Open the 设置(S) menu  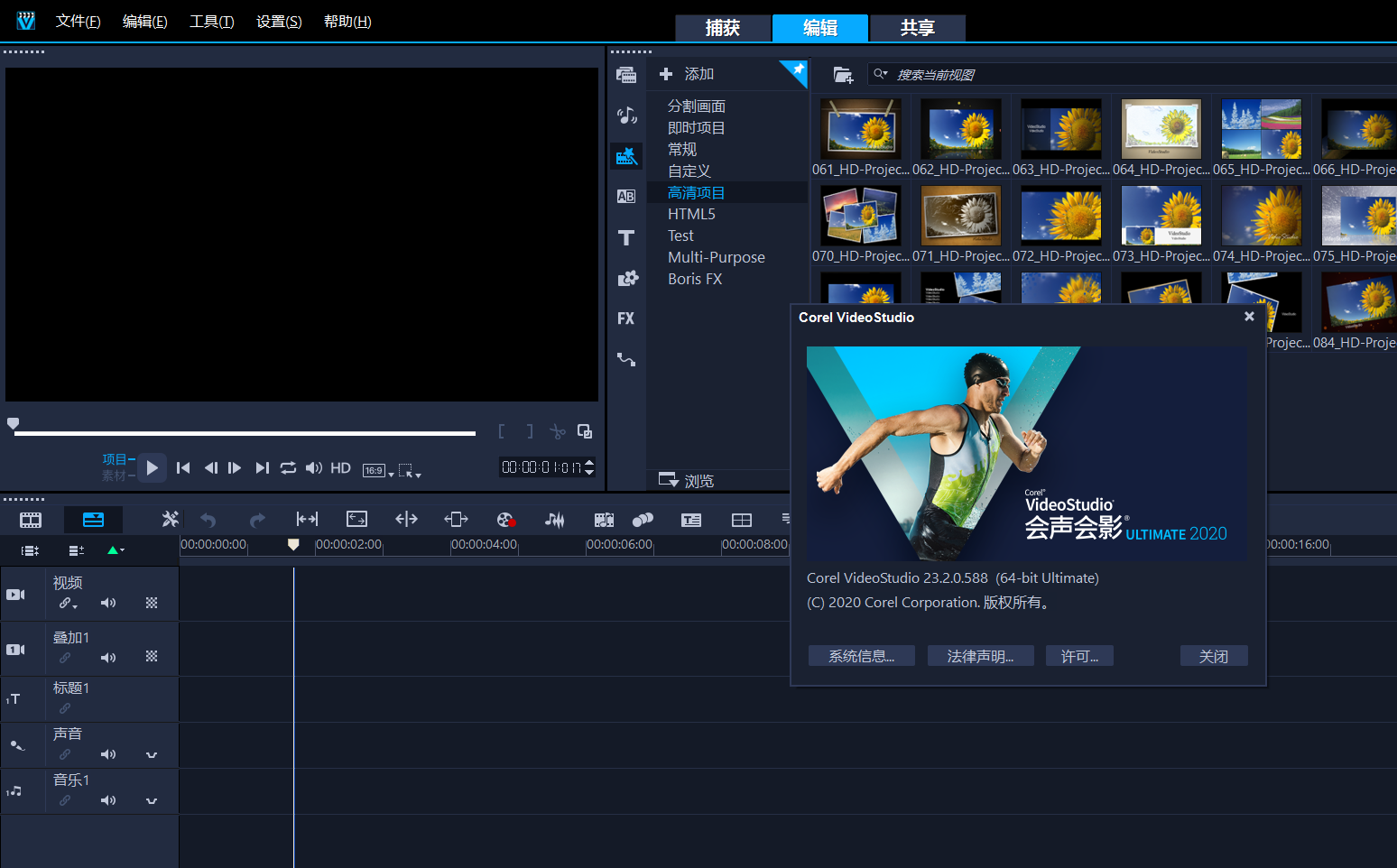(x=279, y=21)
